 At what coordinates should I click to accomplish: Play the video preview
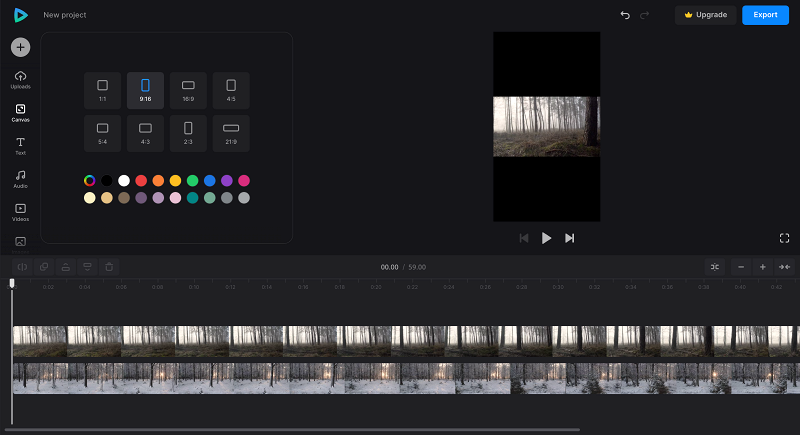point(546,238)
